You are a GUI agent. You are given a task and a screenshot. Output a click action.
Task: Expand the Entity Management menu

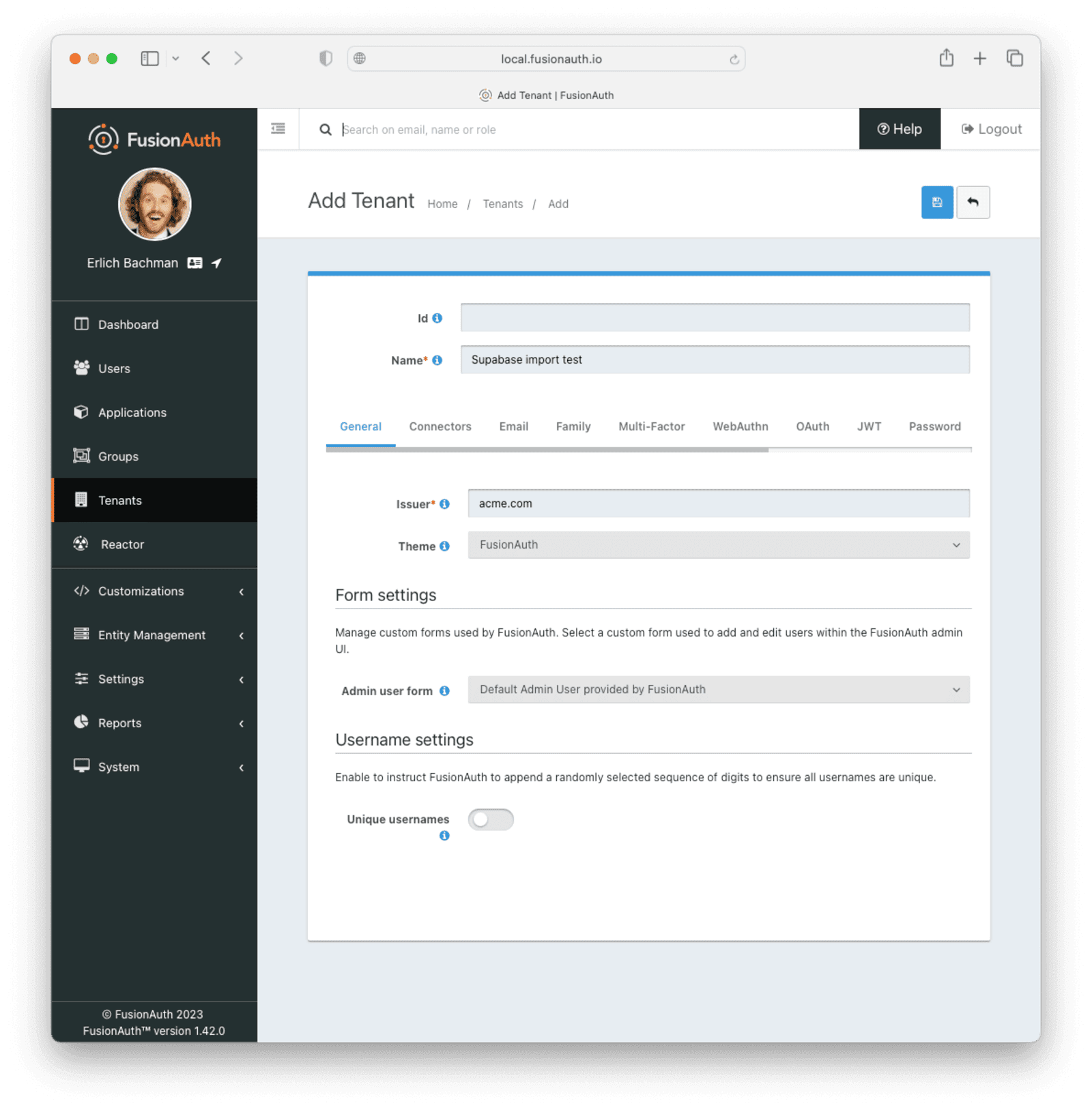[154, 635]
